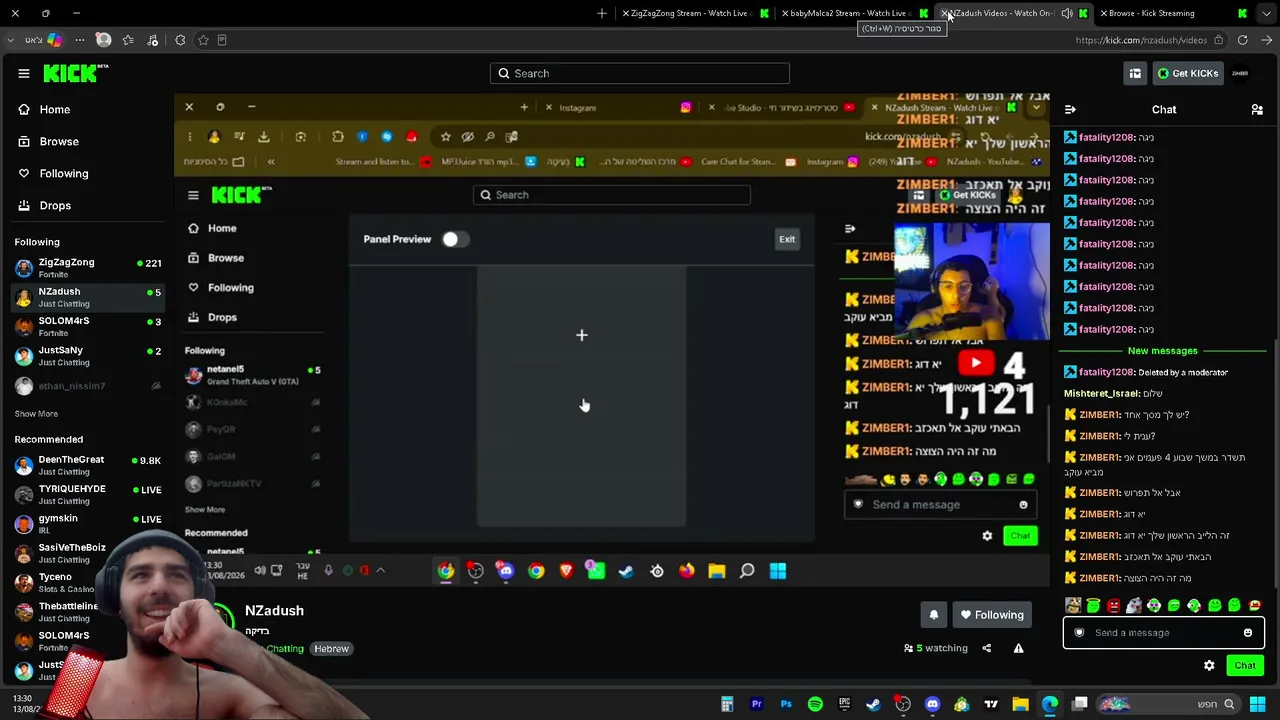
Task: Bookmark this page with the star icon
Action: click(x=203, y=40)
